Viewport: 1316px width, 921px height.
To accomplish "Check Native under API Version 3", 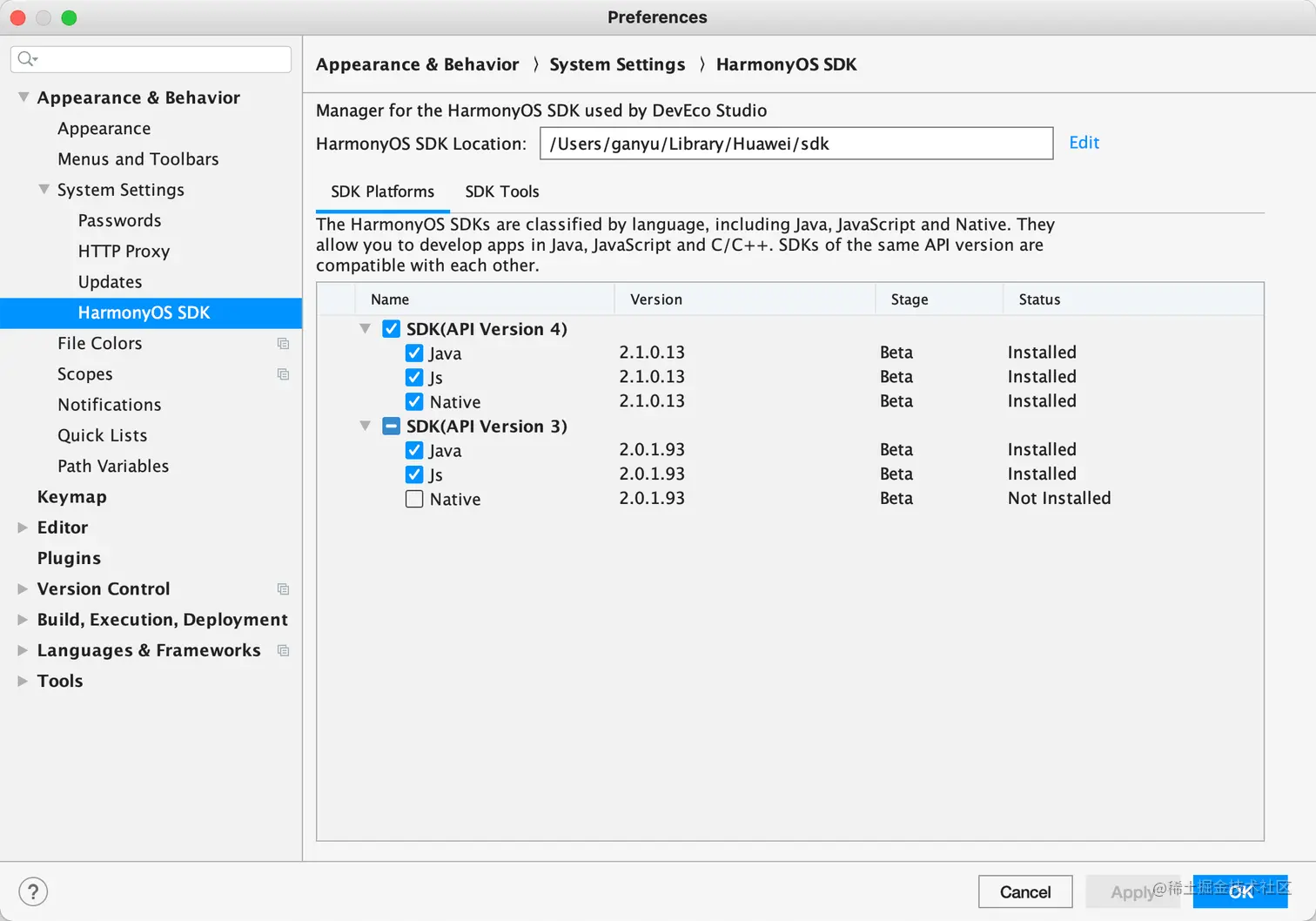I will point(414,499).
